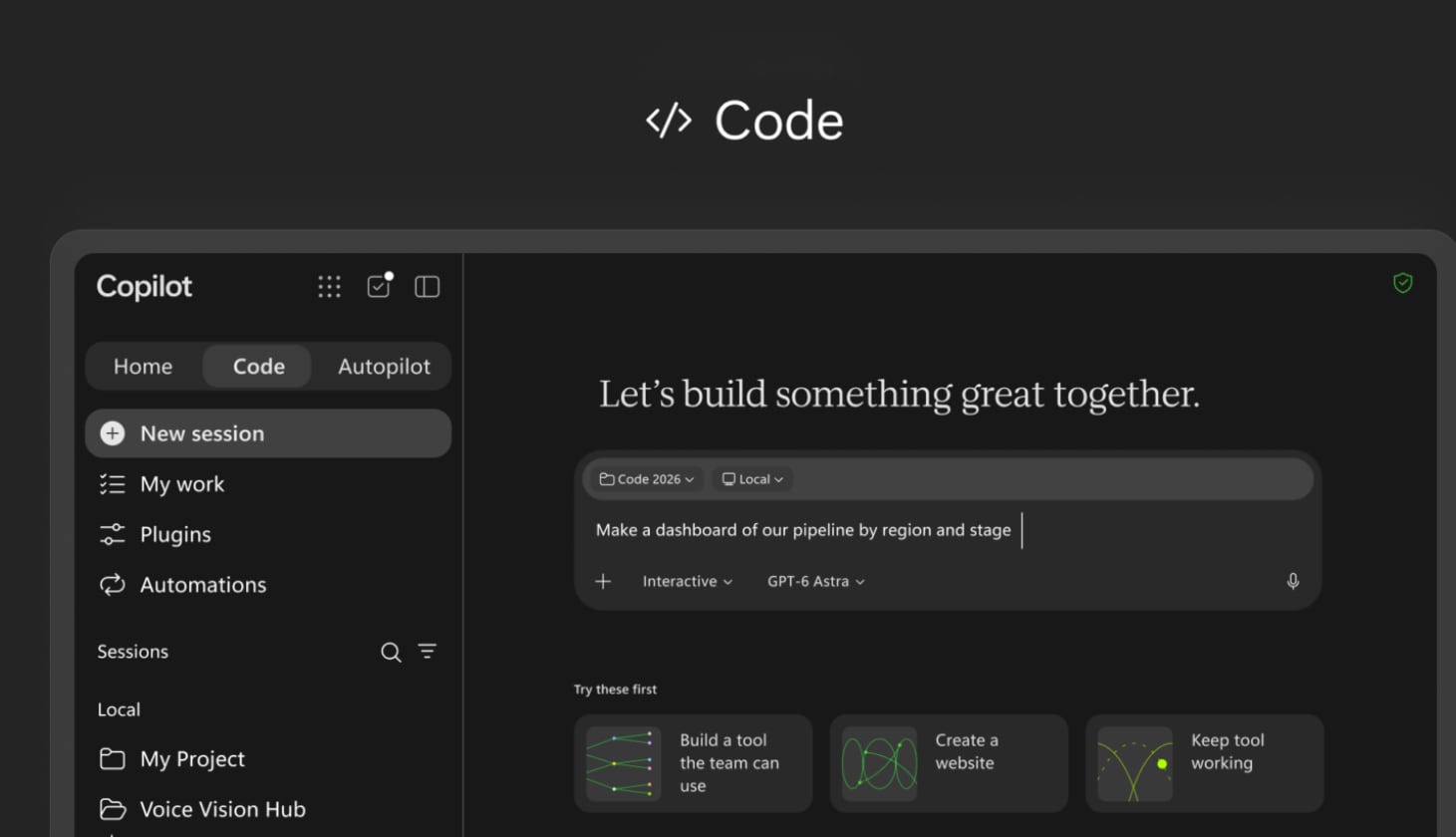Screen dimensions: 1456x837
Task: Click the Plugins sliders icon
Action: pyautogui.click(x=112, y=534)
